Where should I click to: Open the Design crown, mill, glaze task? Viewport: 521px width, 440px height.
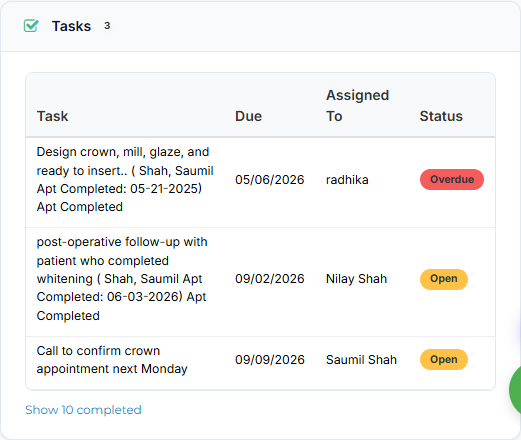point(125,179)
